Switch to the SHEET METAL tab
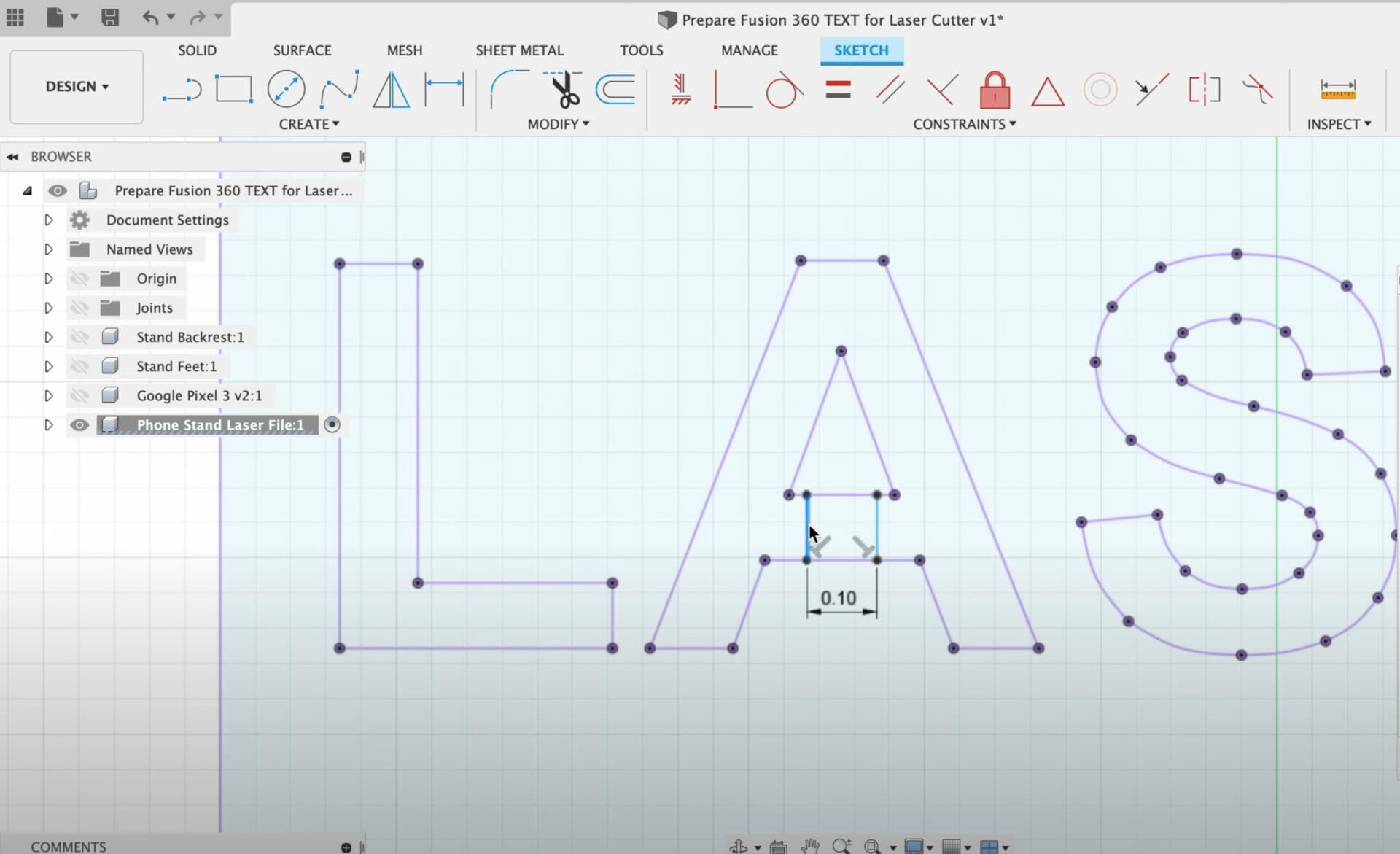 pos(519,50)
